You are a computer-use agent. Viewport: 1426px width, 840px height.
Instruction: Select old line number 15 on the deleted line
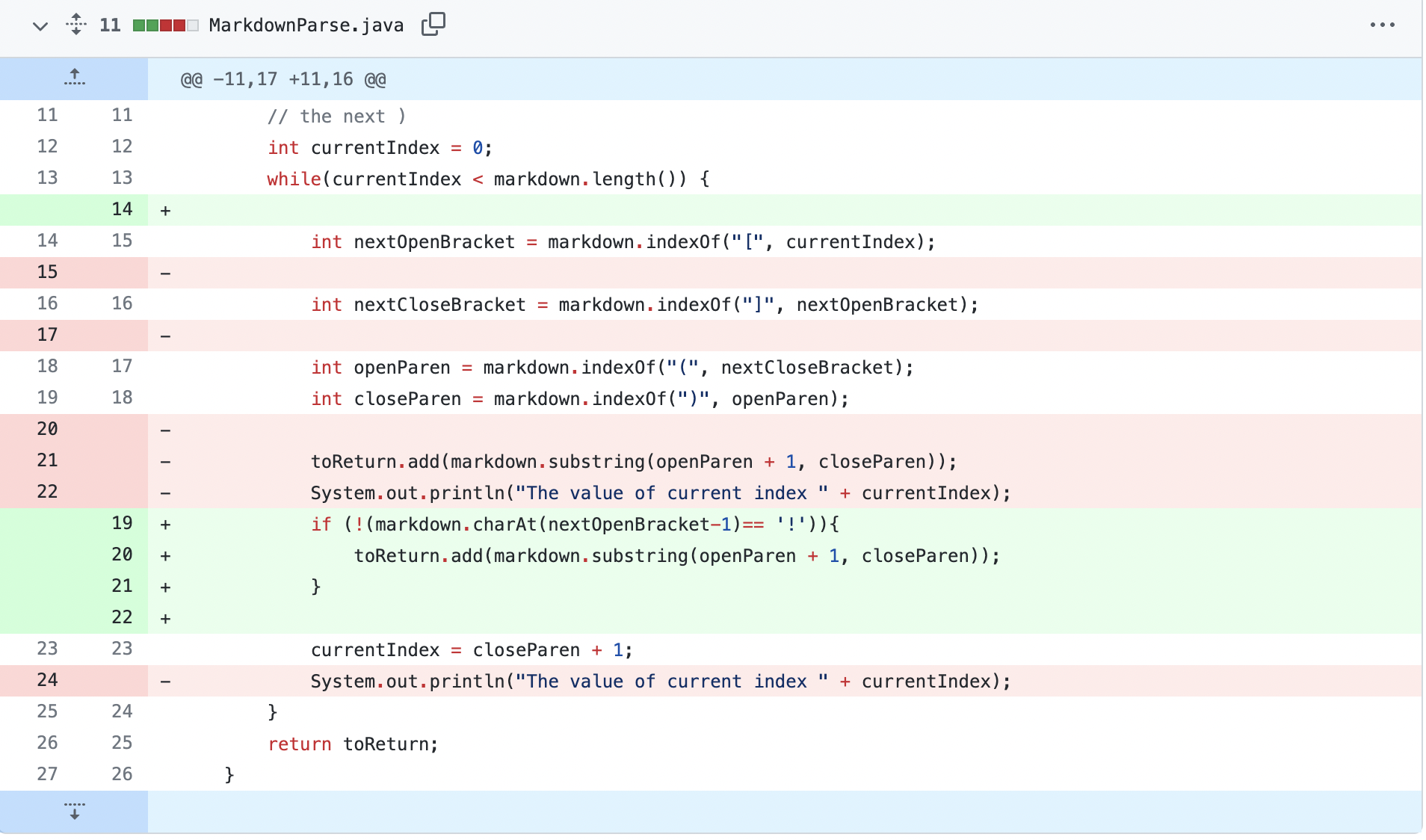[x=47, y=272]
